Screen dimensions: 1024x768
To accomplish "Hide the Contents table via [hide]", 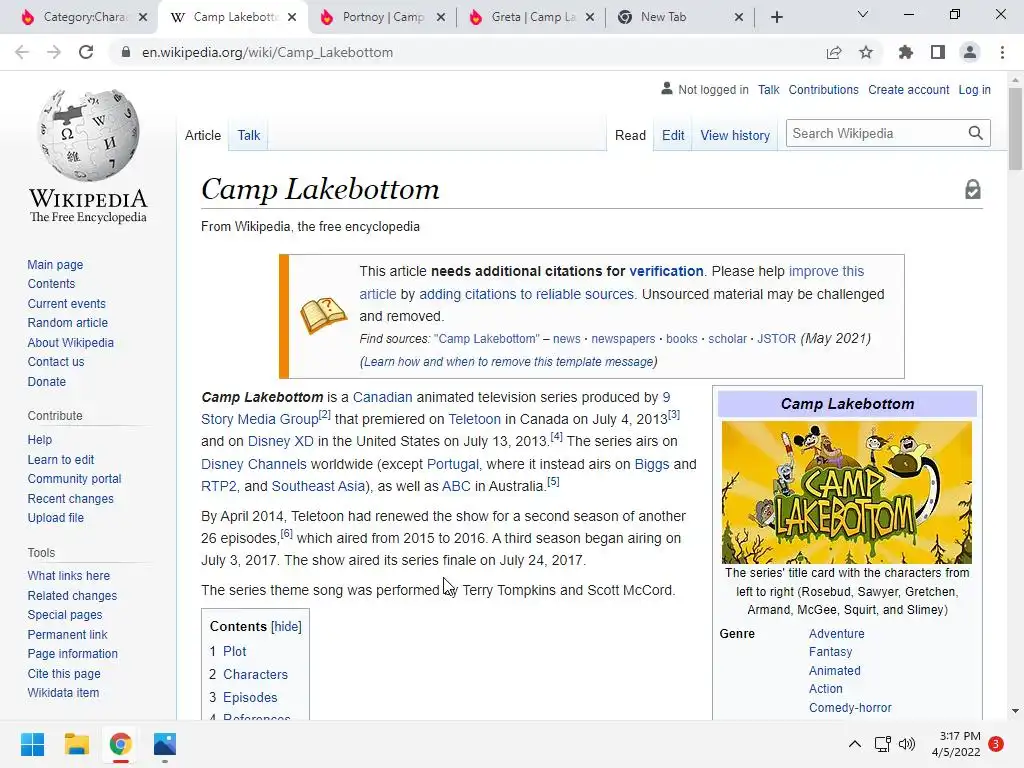I will coord(286,626).
